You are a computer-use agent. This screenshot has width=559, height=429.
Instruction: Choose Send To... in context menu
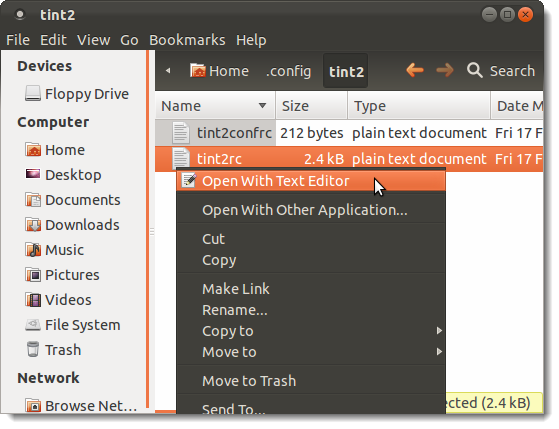(x=311, y=408)
